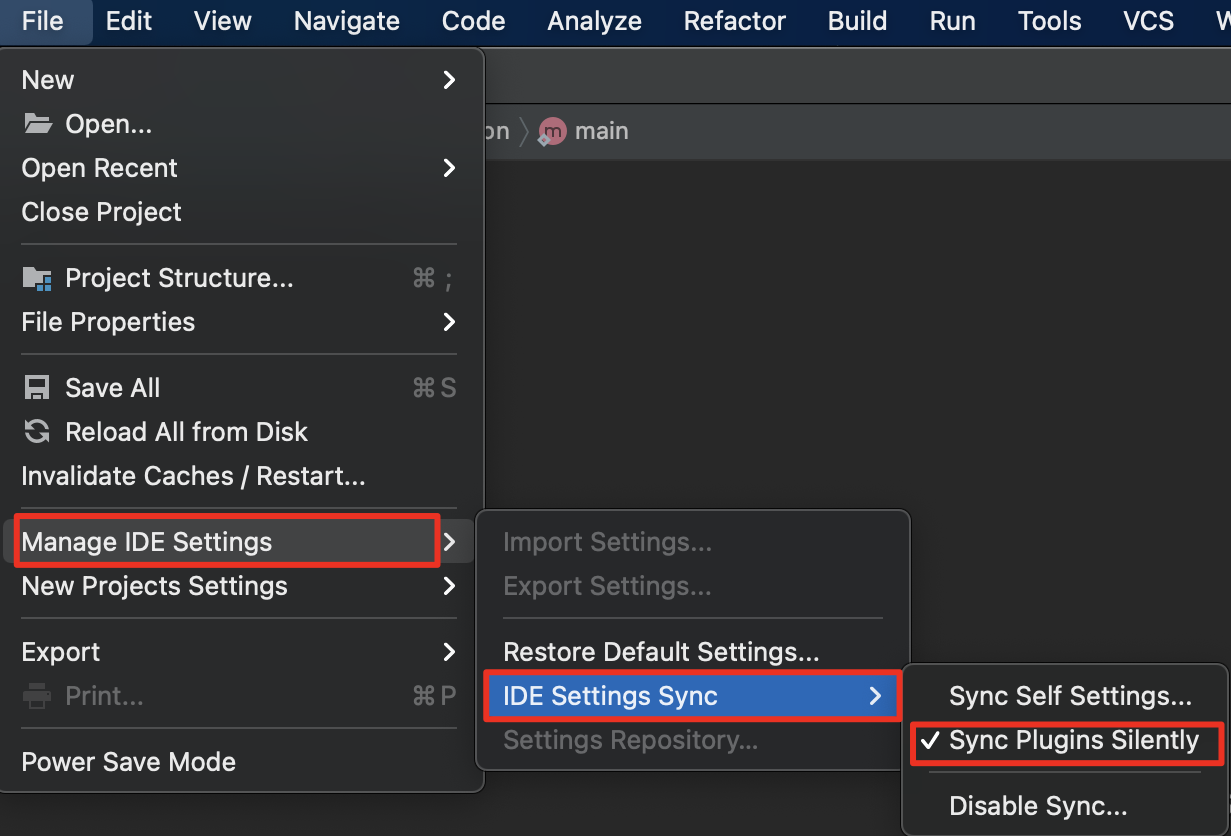Select Close Project
1231x836 pixels.
coord(100,211)
